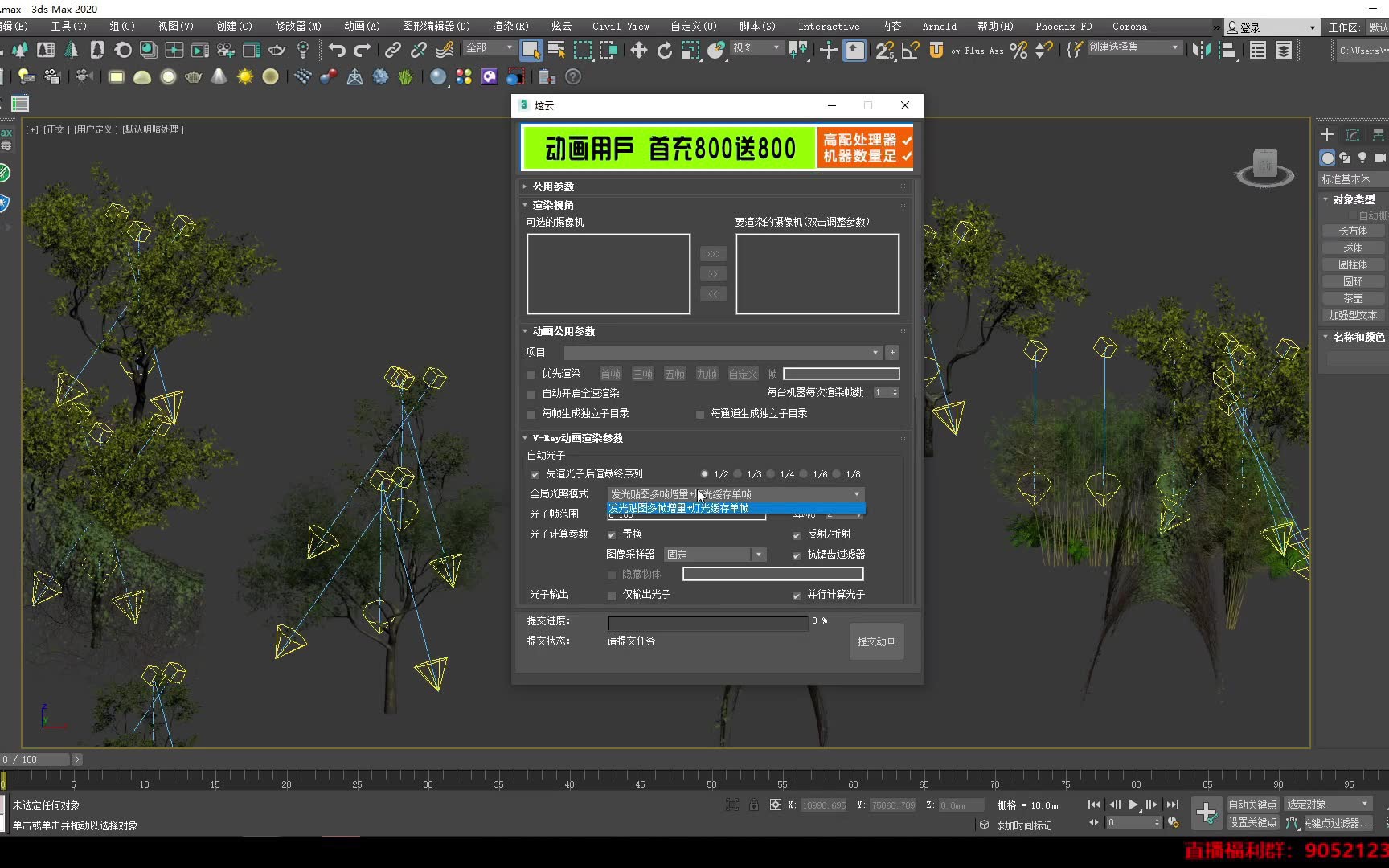Uncheck the 先渲光子后渲最终序列 checkbox

pos(535,474)
